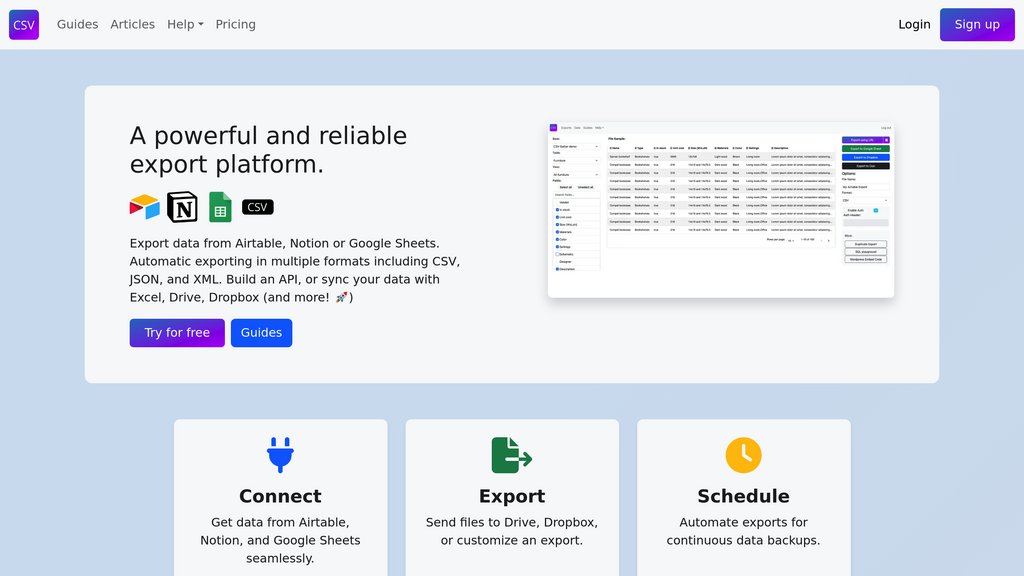Open the Guides nav link
1024x576 pixels.
point(77,24)
